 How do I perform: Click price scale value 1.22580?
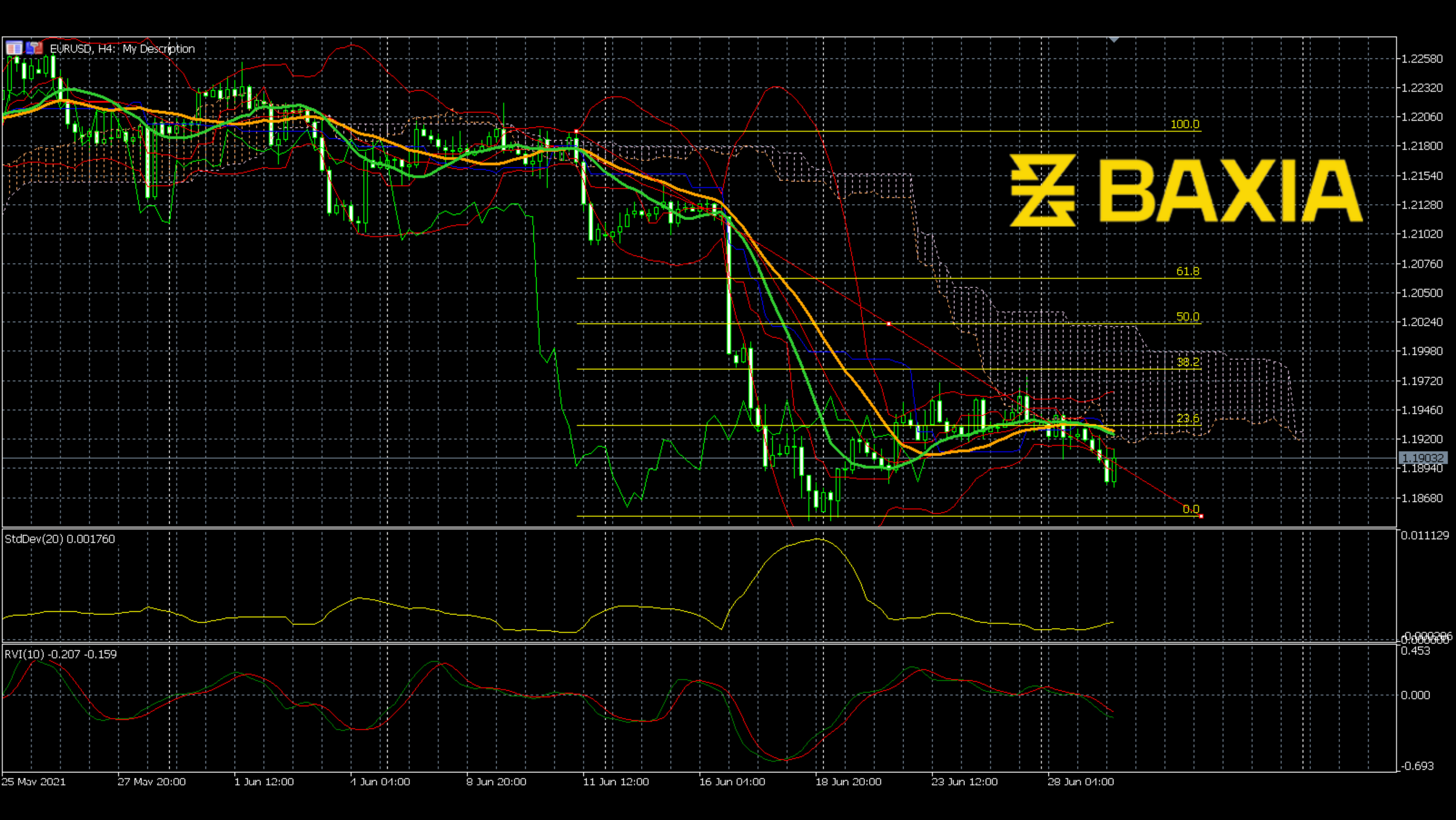pyautogui.click(x=1422, y=59)
